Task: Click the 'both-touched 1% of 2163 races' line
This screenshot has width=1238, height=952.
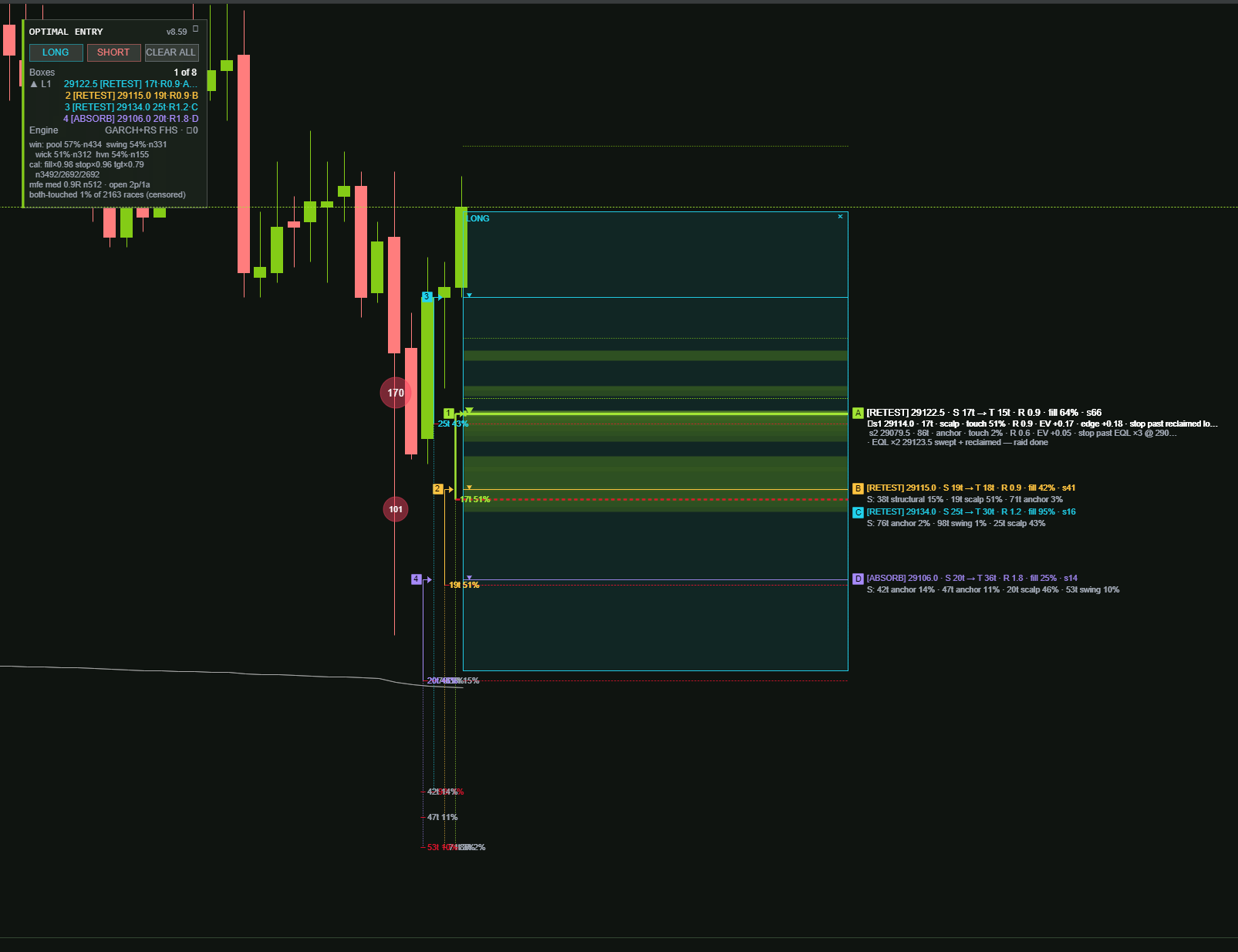Action: (107, 195)
